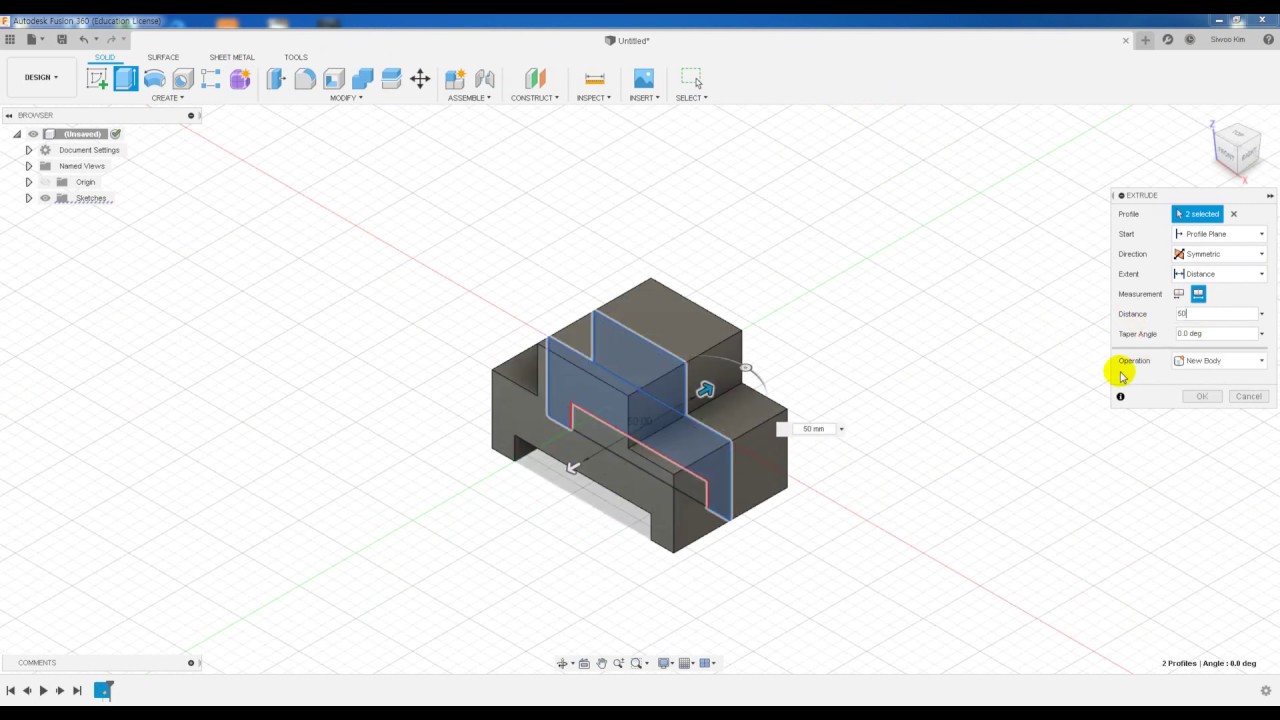
Task: Activate the Move/Copy arrows tool
Action: coord(420,79)
